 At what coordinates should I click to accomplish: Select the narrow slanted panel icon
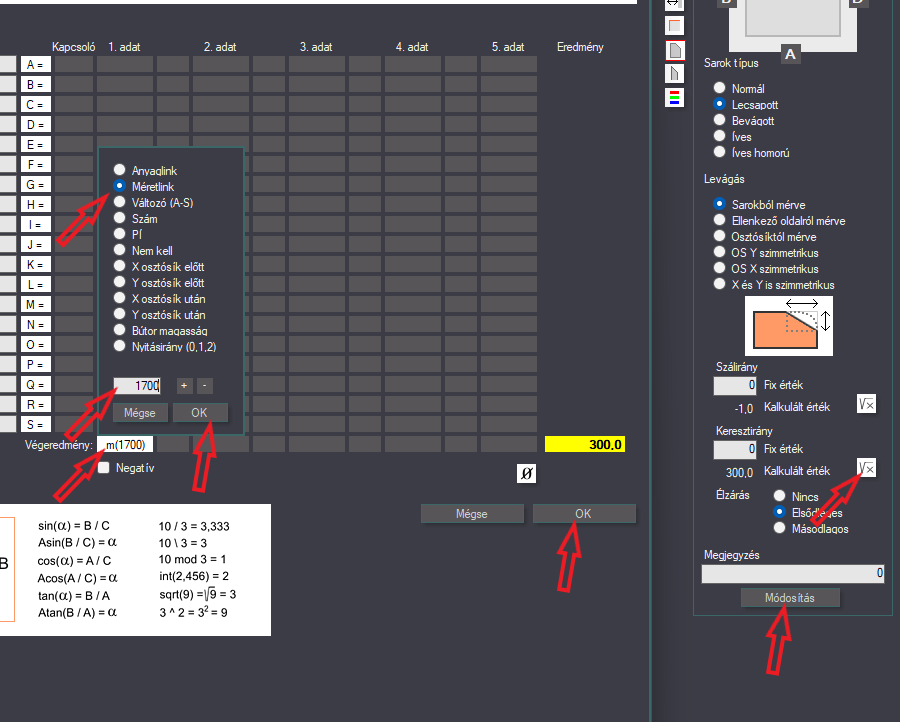(x=674, y=73)
